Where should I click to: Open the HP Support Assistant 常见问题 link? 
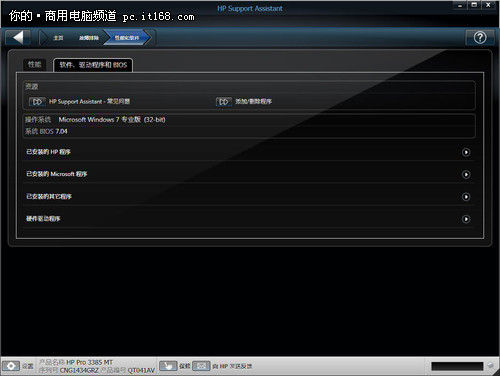89,101
